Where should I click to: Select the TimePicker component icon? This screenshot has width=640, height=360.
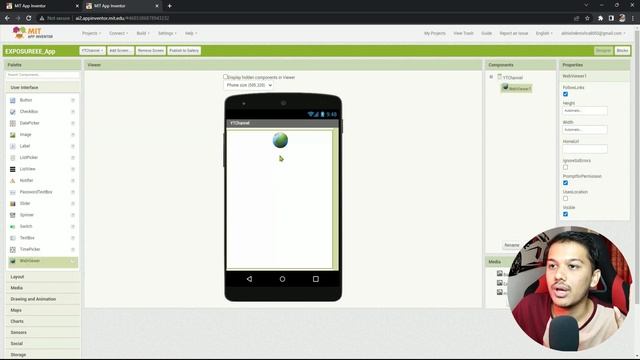click(x=13, y=249)
